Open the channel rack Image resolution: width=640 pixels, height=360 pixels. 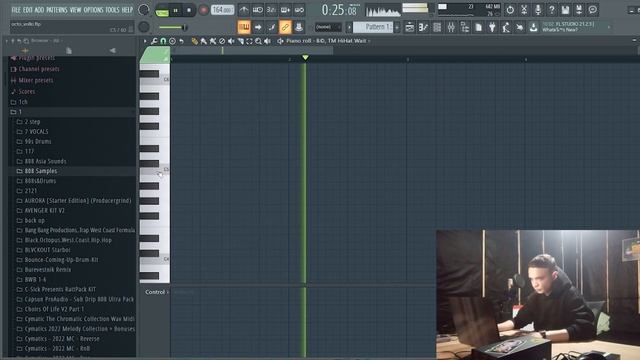(x=437, y=27)
